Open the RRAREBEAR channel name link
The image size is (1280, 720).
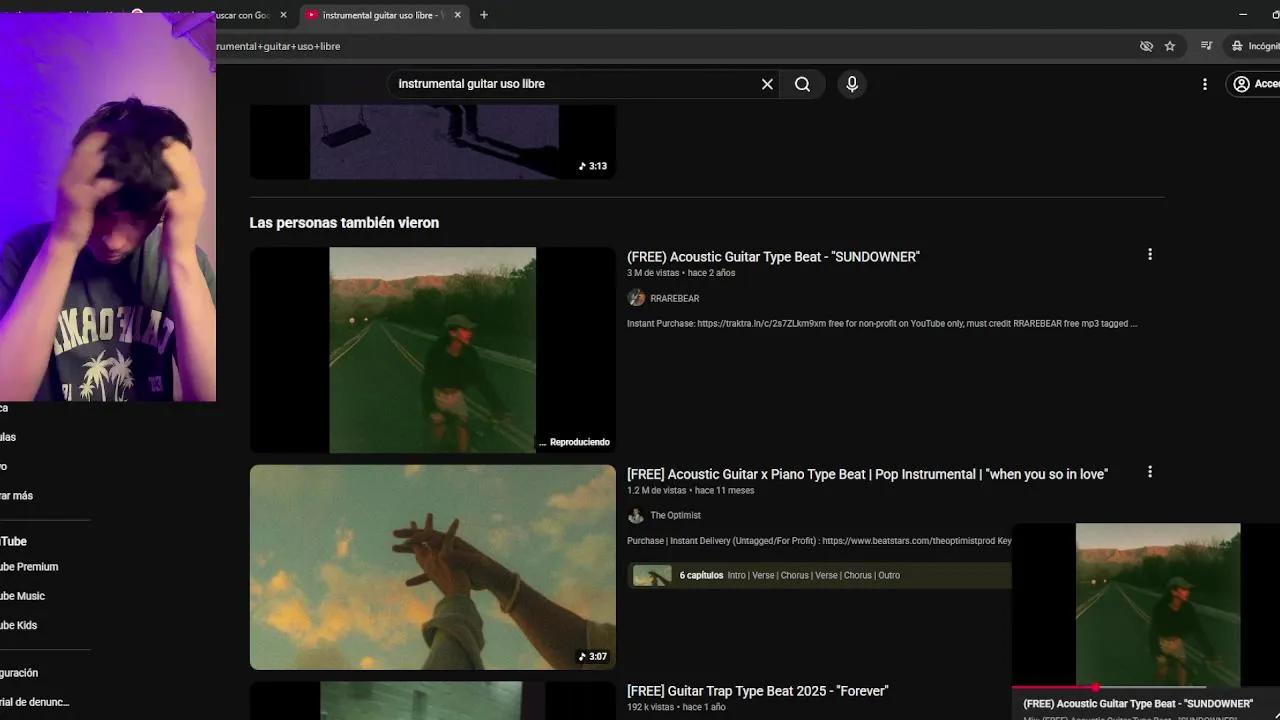tap(675, 299)
